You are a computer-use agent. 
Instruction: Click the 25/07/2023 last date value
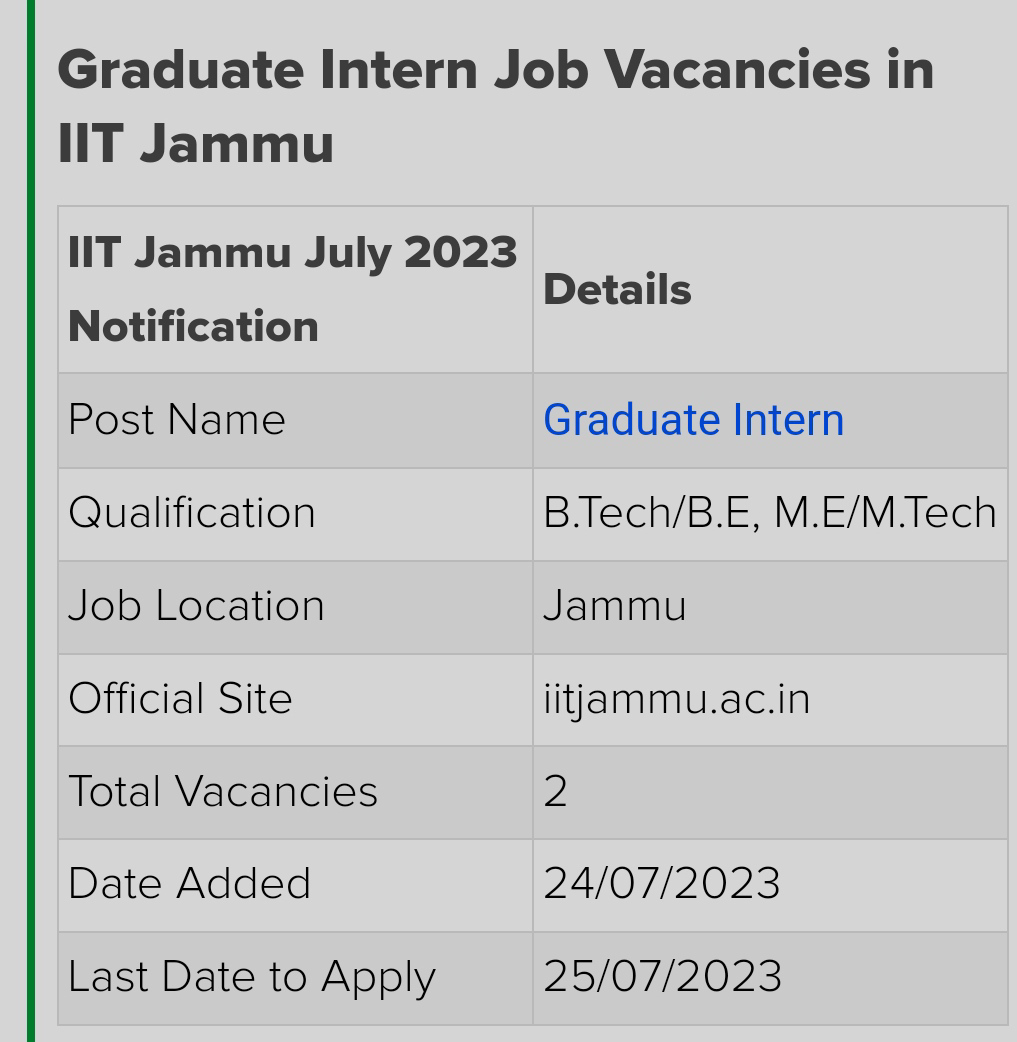coord(662,978)
